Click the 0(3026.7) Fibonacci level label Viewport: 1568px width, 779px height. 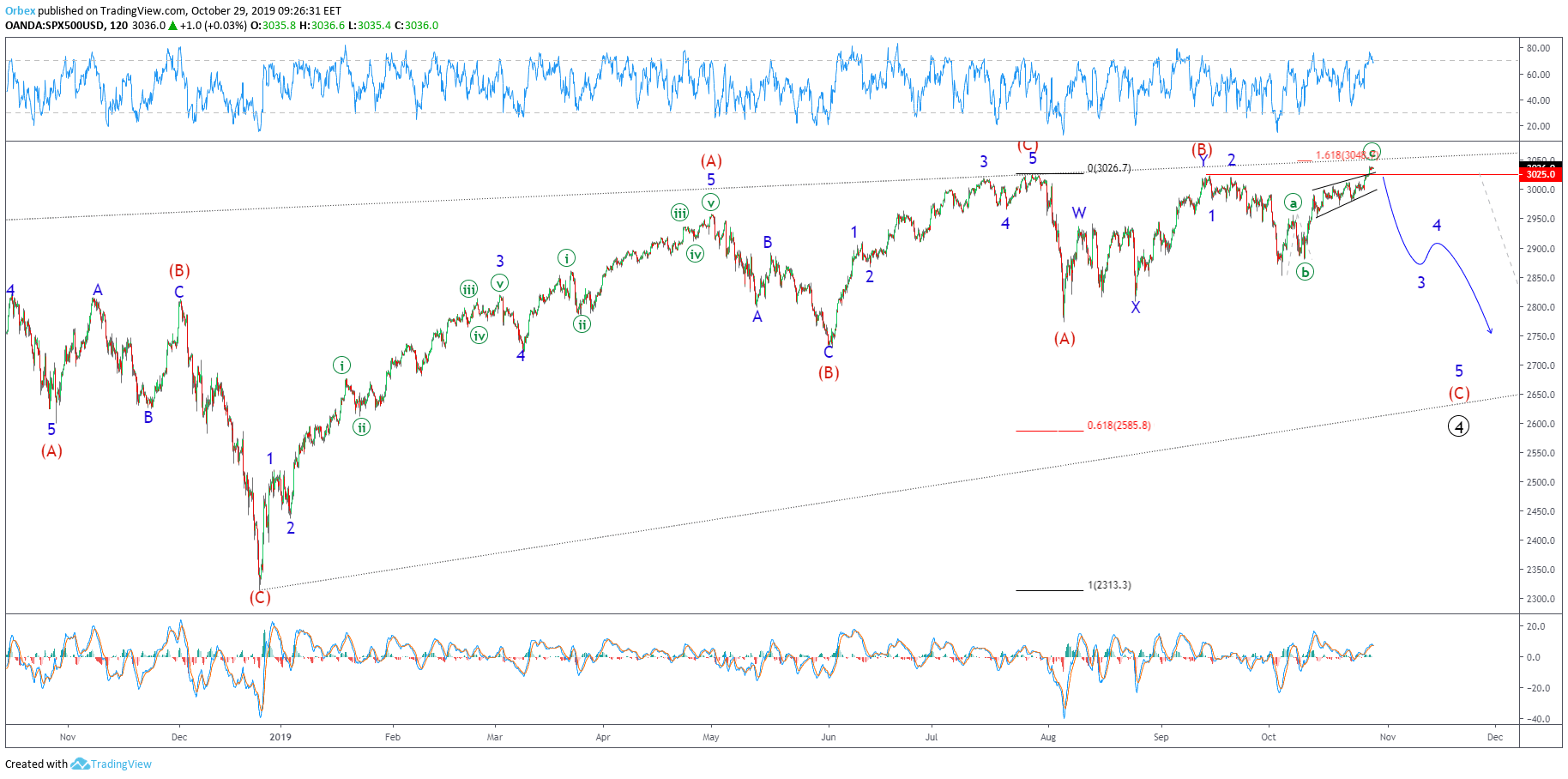click(x=1109, y=168)
